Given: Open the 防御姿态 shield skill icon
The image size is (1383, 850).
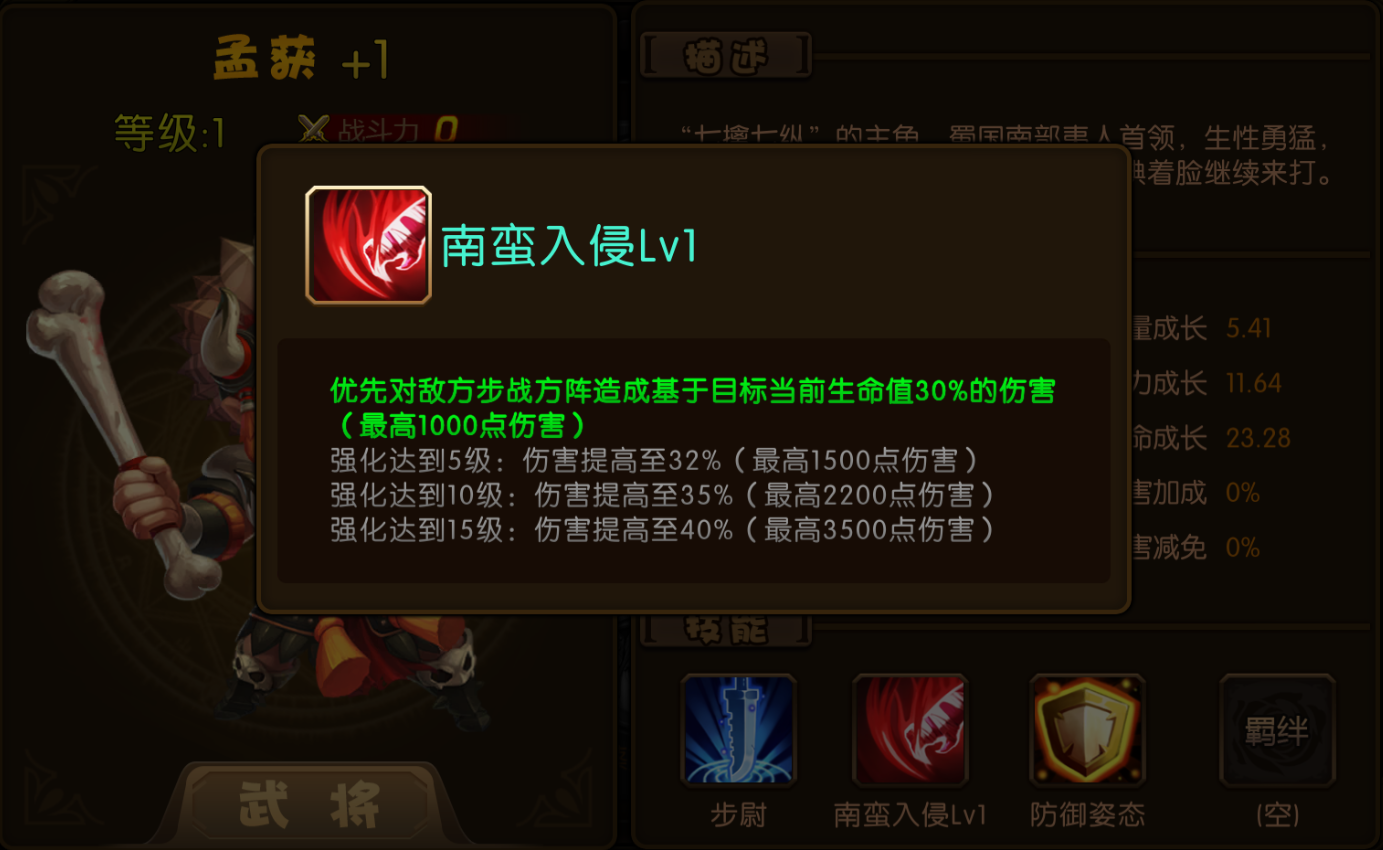Looking at the screenshot, I should click(x=1087, y=731).
